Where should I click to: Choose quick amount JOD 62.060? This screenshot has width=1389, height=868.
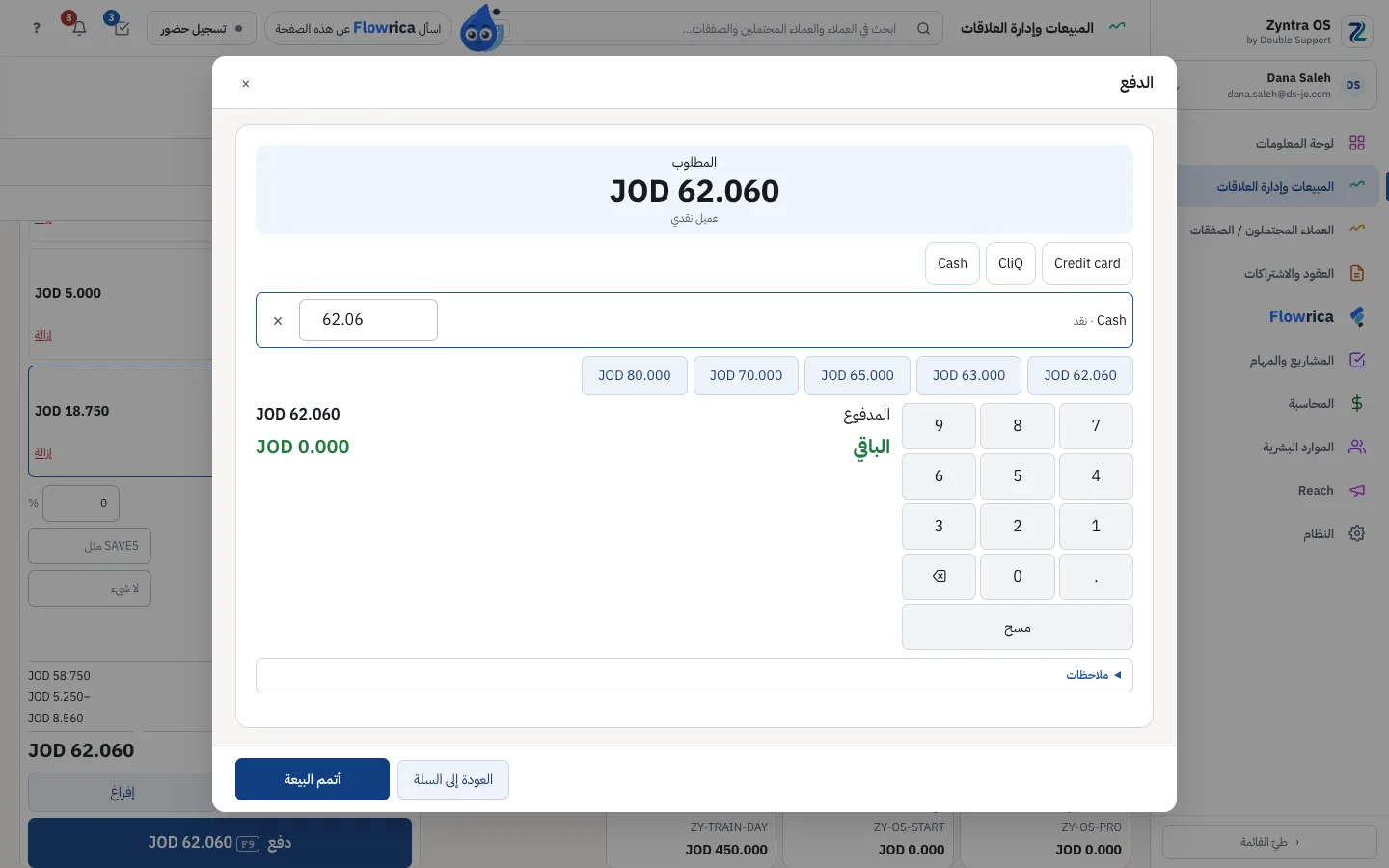(x=1080, y=375)
